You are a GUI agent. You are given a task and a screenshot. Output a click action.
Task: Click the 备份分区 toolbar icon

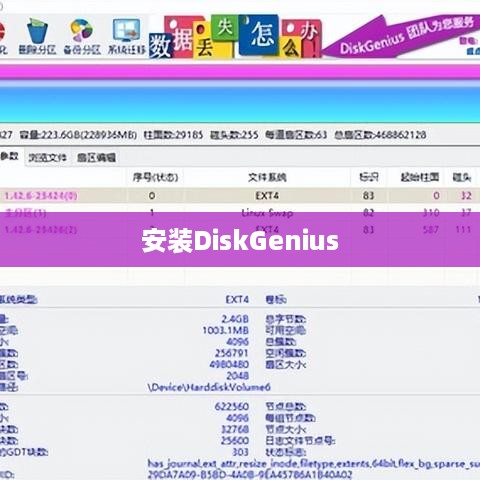point(82,36)
